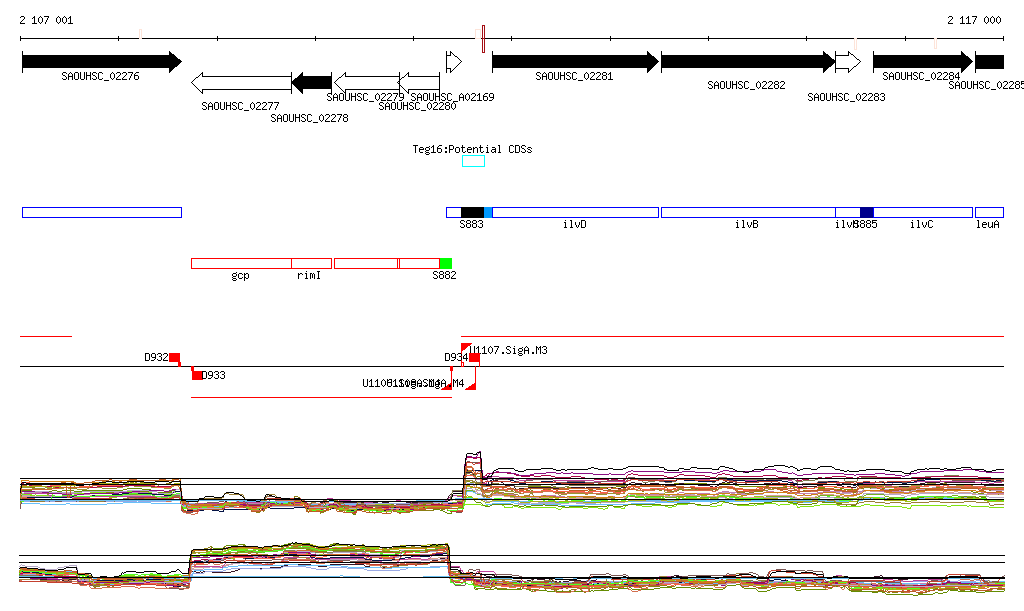The width and height of the screenshot is (1024, 611).
Task: Click the D932 red marker
Action: [174, 358]
